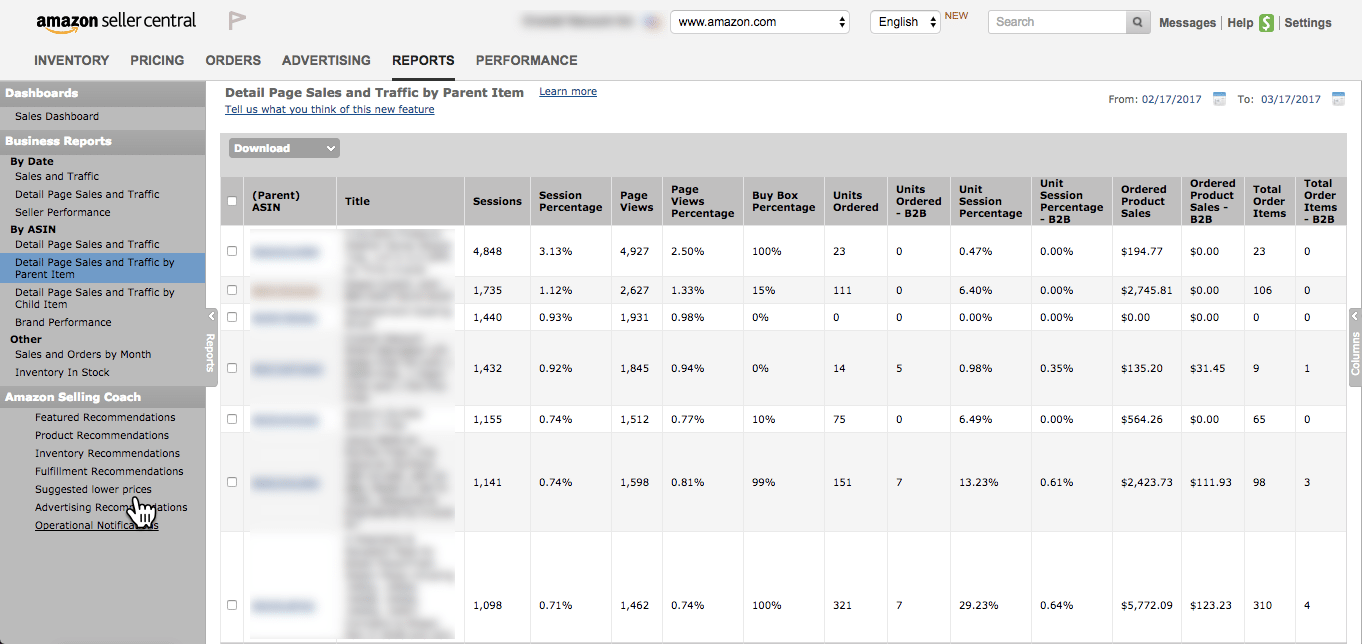
Task: Click the search magnifying glass icon
Action: pos(1137,21)
